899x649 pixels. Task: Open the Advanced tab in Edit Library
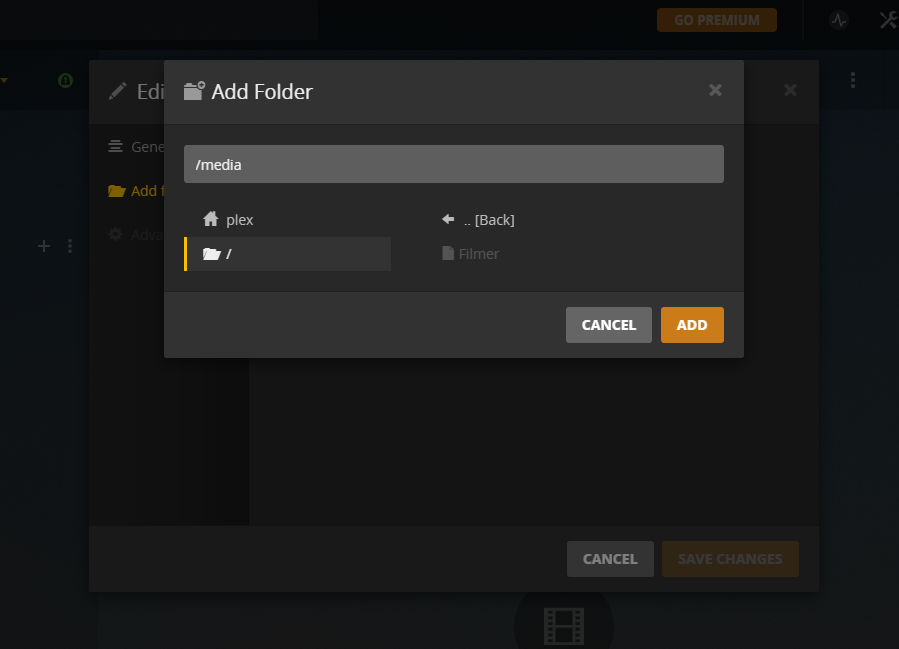(136, 235)
